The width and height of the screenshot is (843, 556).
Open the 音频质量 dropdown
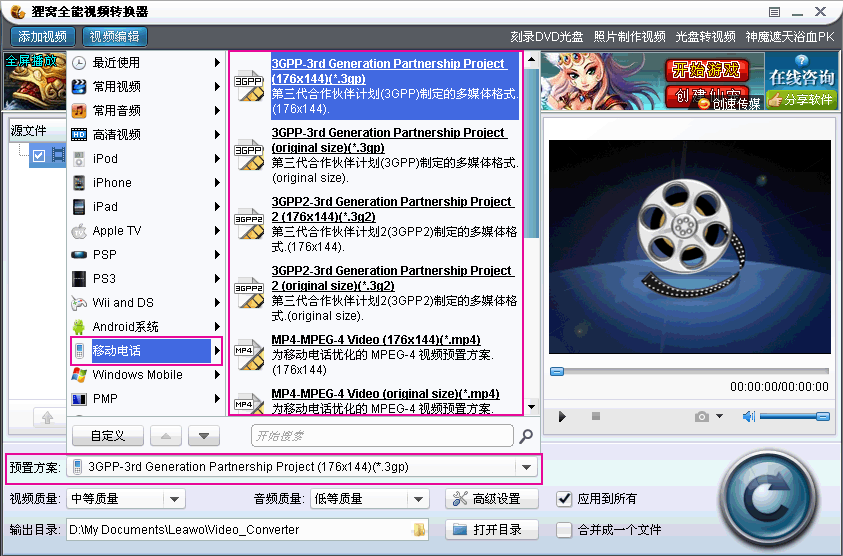point(418,499)
